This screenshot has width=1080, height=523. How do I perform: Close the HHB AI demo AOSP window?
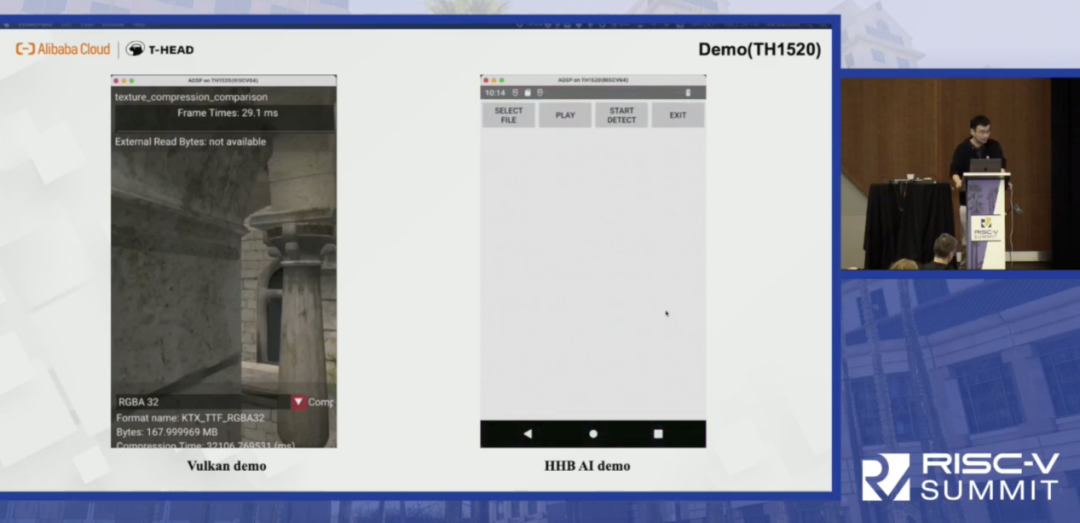pyautogui.click(x=486, y=81)
